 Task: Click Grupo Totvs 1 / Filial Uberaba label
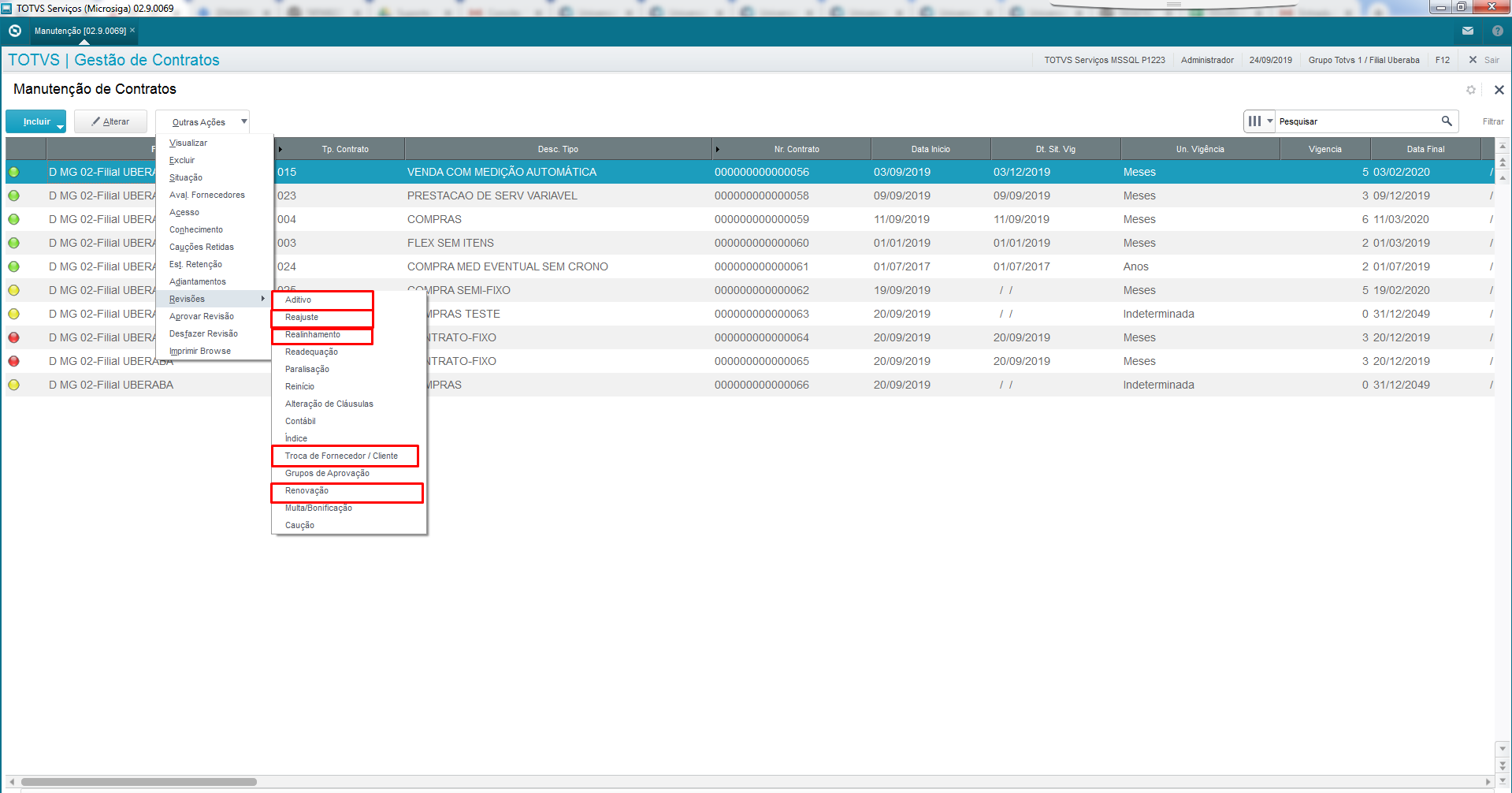coord(1364,60)
